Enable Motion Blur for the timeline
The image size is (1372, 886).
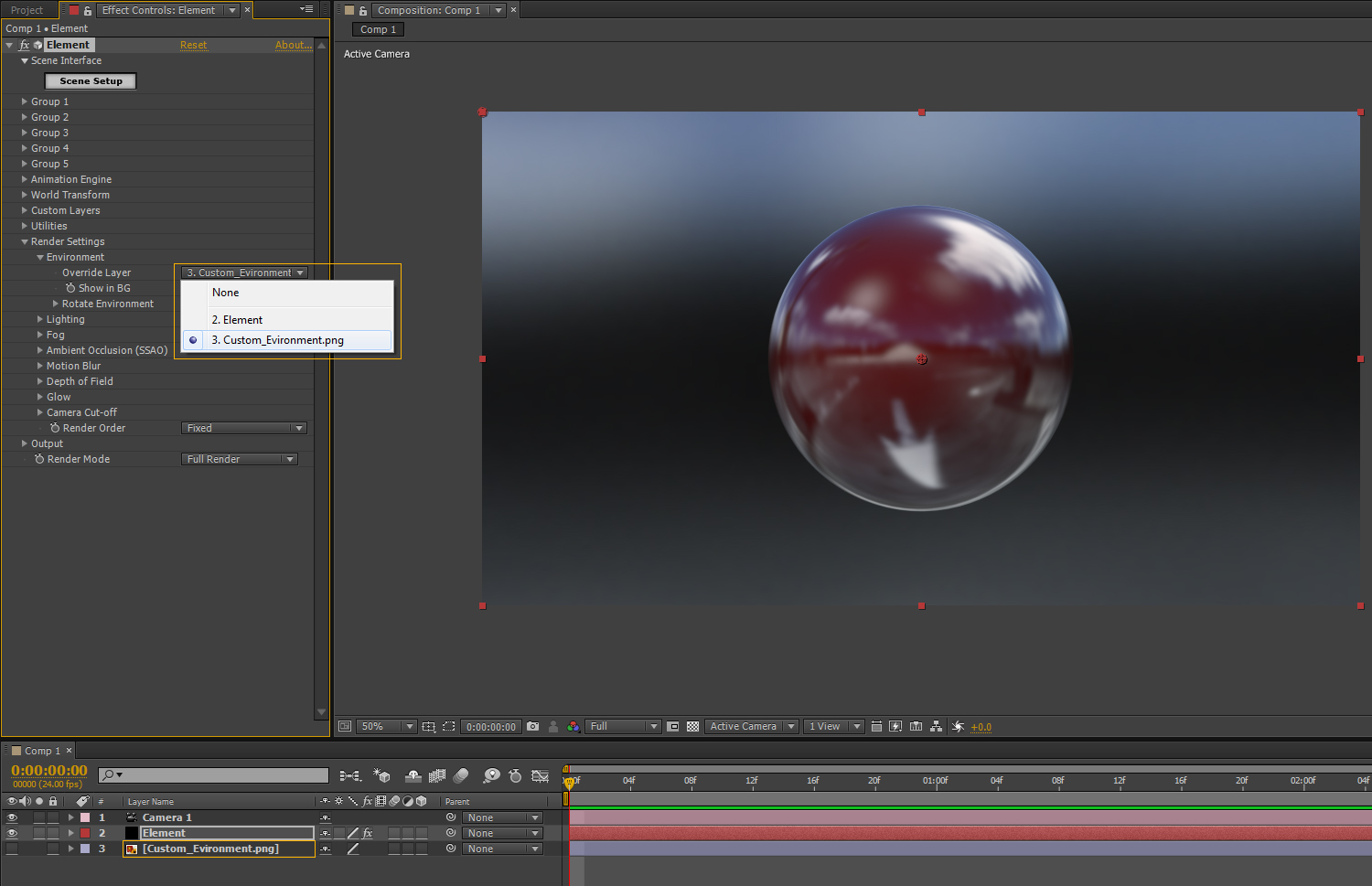(461, 775)
